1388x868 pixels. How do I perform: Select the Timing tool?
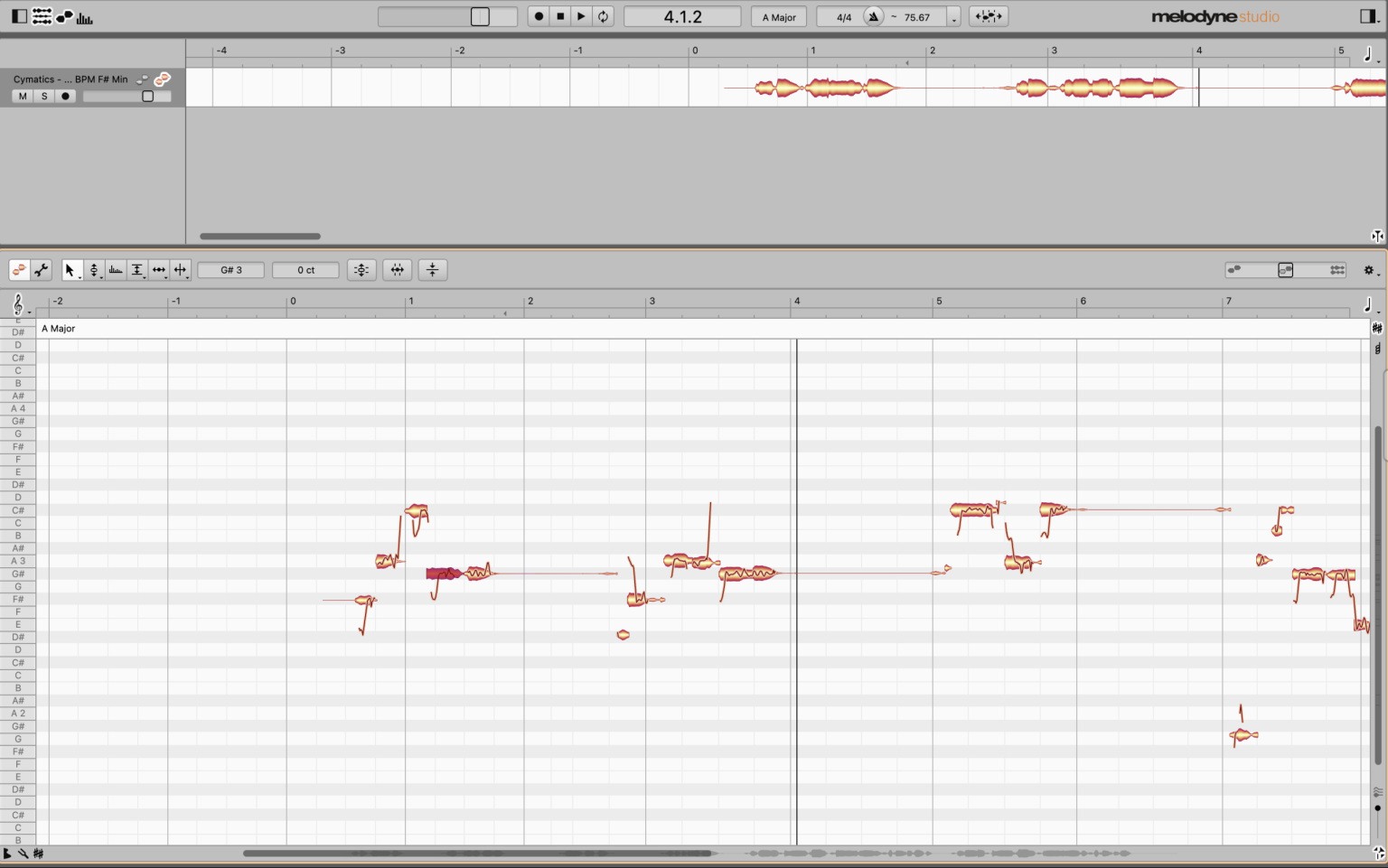158,269
